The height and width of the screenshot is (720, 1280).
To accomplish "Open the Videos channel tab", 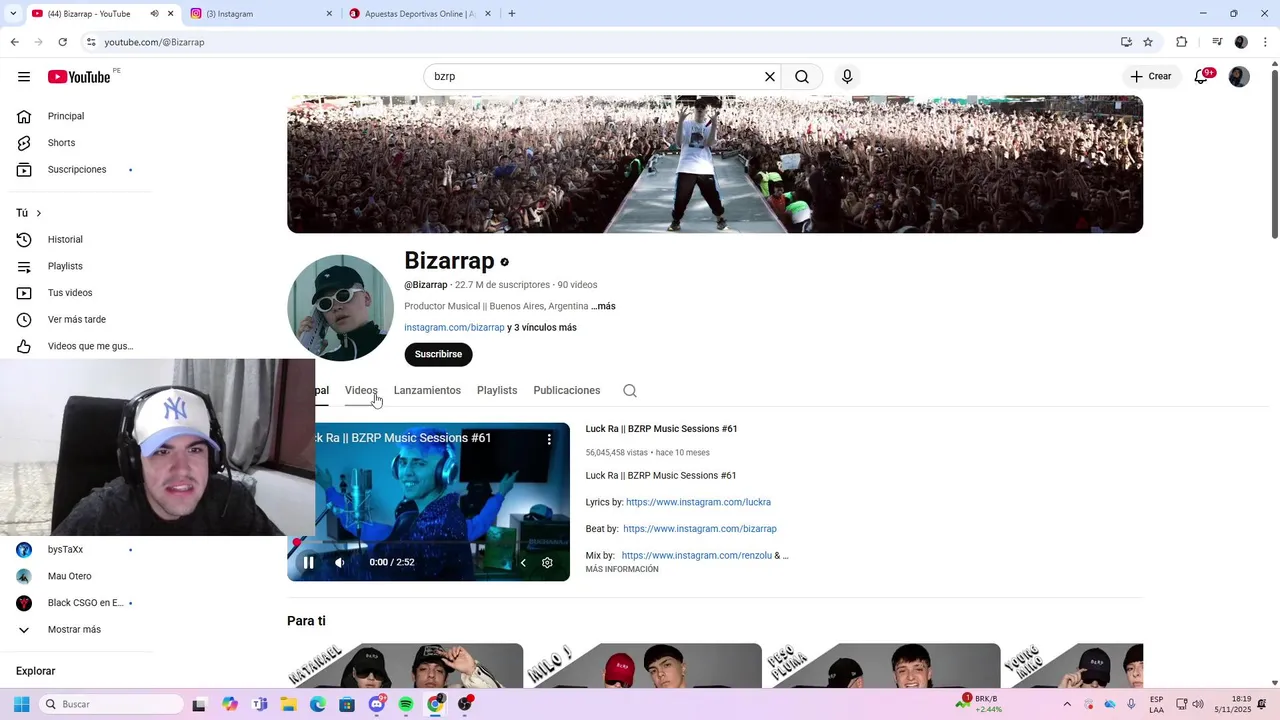I will pyautogui.click(x=361, y=391).
